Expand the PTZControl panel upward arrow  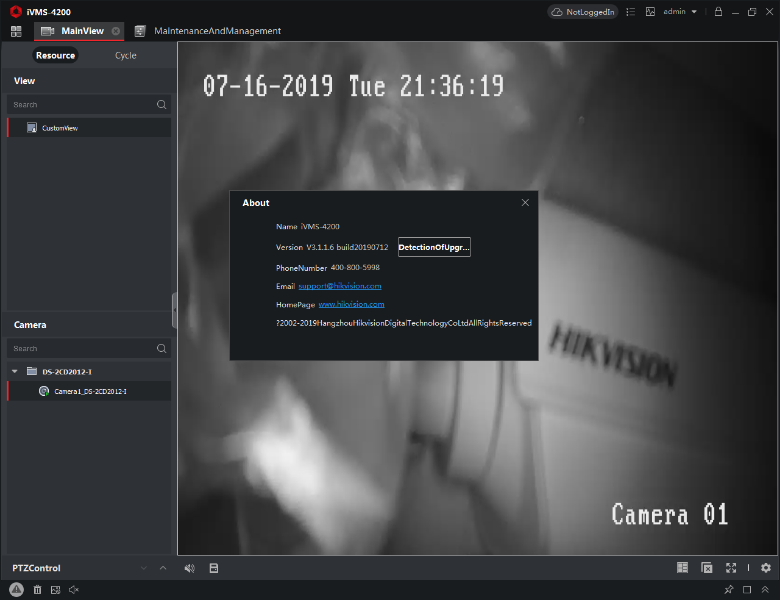tap(163, 568)
